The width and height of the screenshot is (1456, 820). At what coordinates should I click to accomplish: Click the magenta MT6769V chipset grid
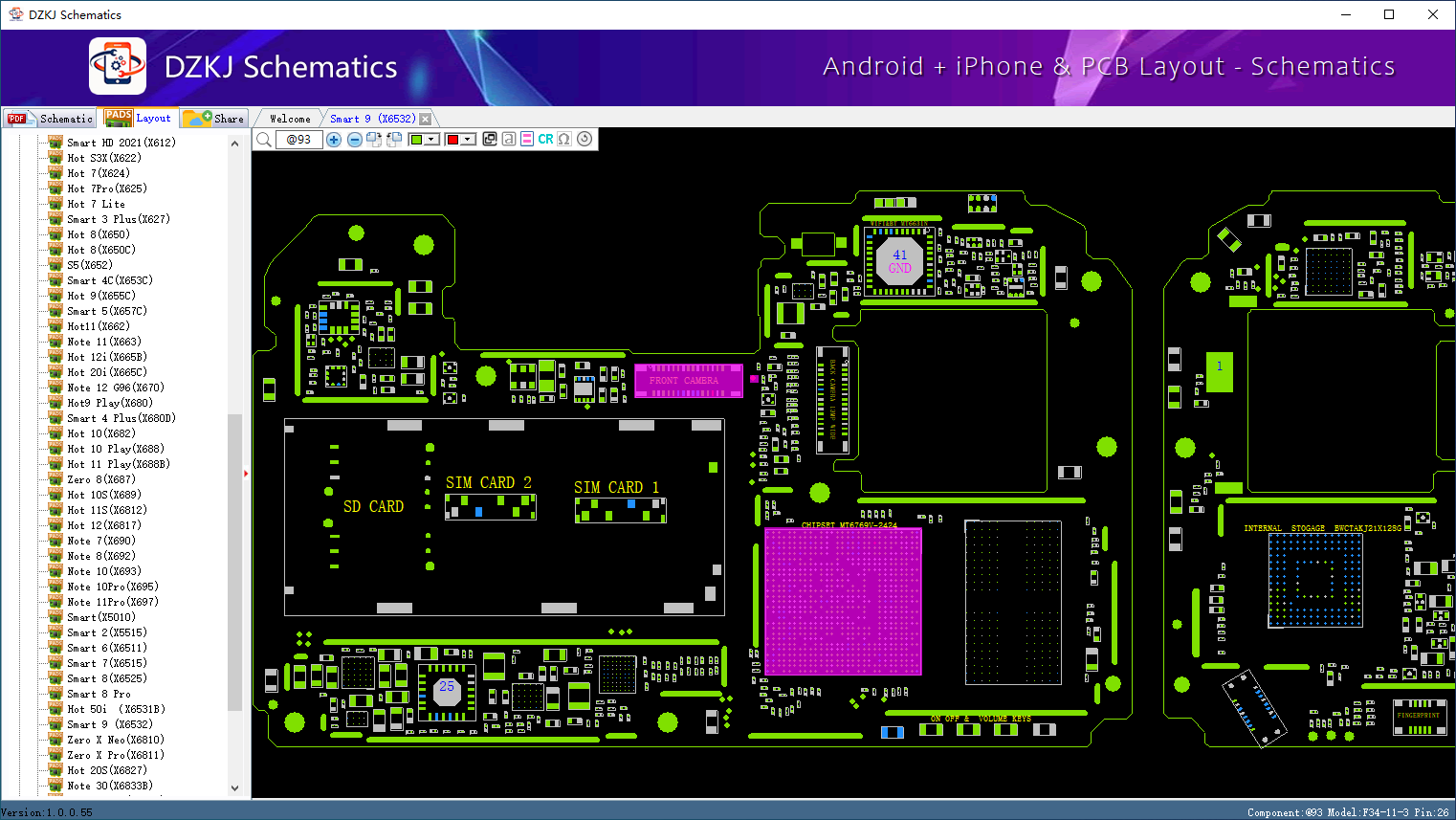[x=843, y=602]
